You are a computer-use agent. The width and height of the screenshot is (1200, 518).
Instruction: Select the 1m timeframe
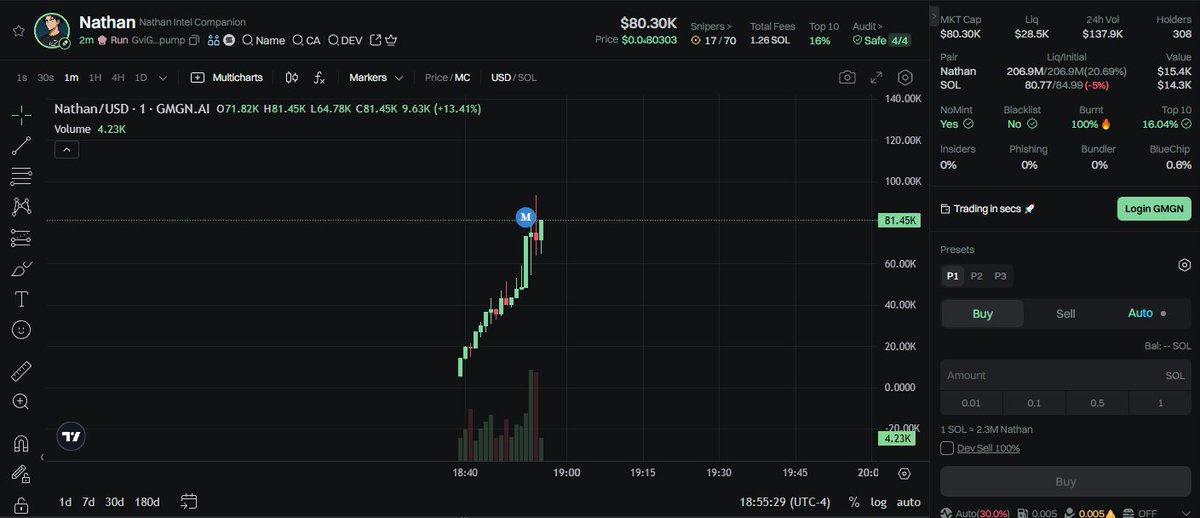[x=71, y=77]
